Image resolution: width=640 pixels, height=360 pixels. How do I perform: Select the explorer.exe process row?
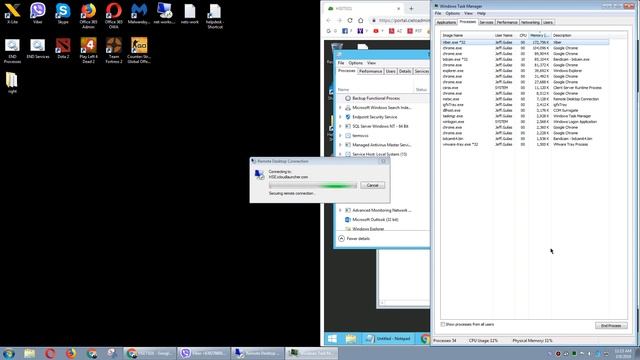tap(525, 71)
